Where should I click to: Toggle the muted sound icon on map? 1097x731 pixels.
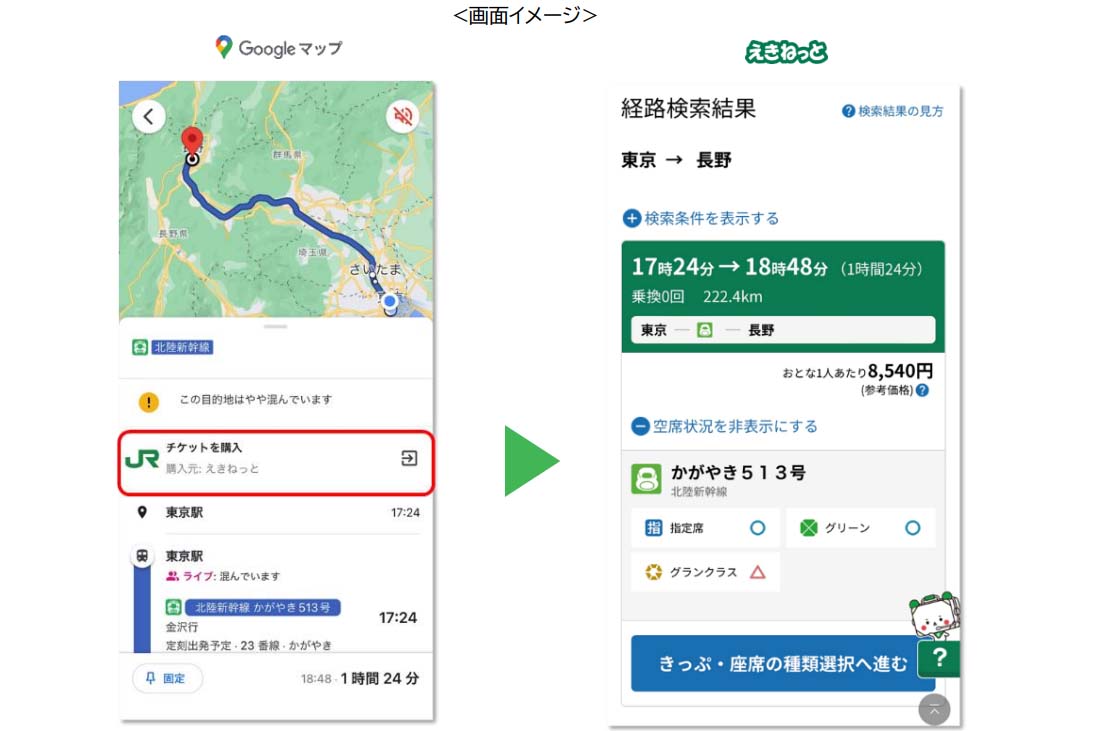click(x=403, y=115)
